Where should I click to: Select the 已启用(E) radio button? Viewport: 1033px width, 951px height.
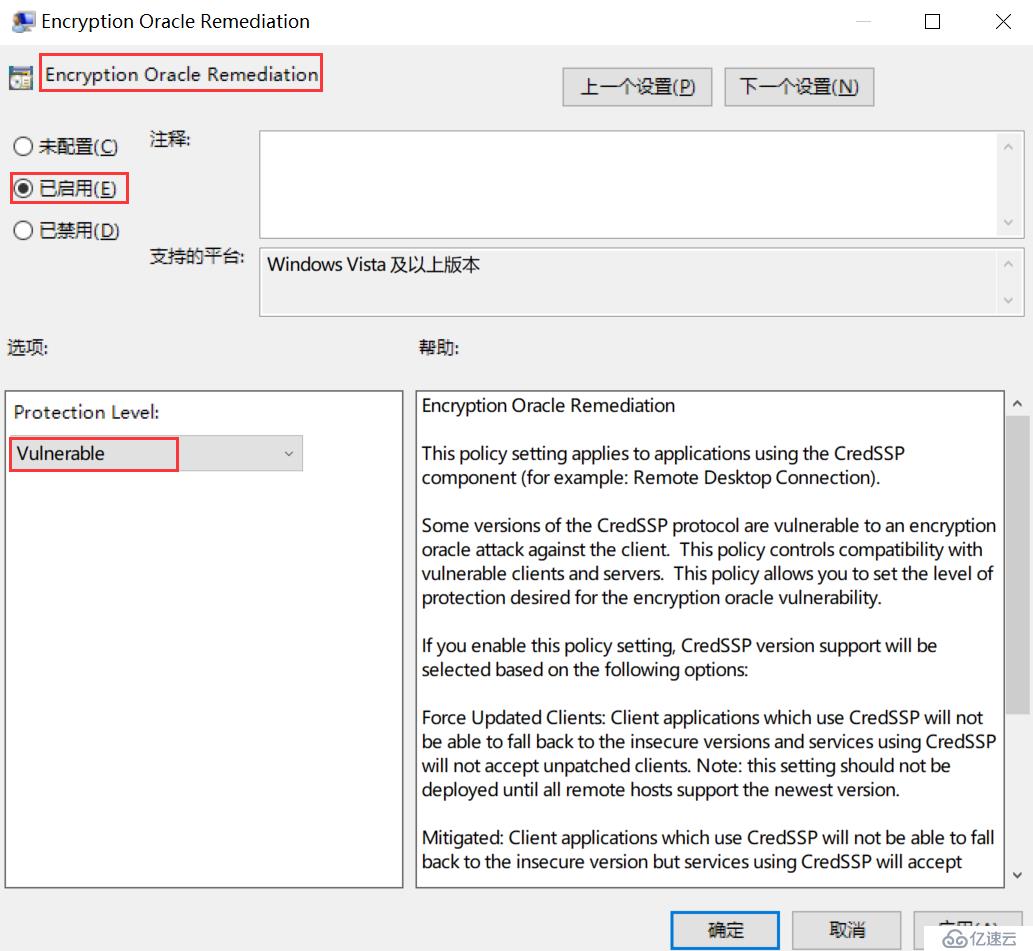tap(65, 188)
